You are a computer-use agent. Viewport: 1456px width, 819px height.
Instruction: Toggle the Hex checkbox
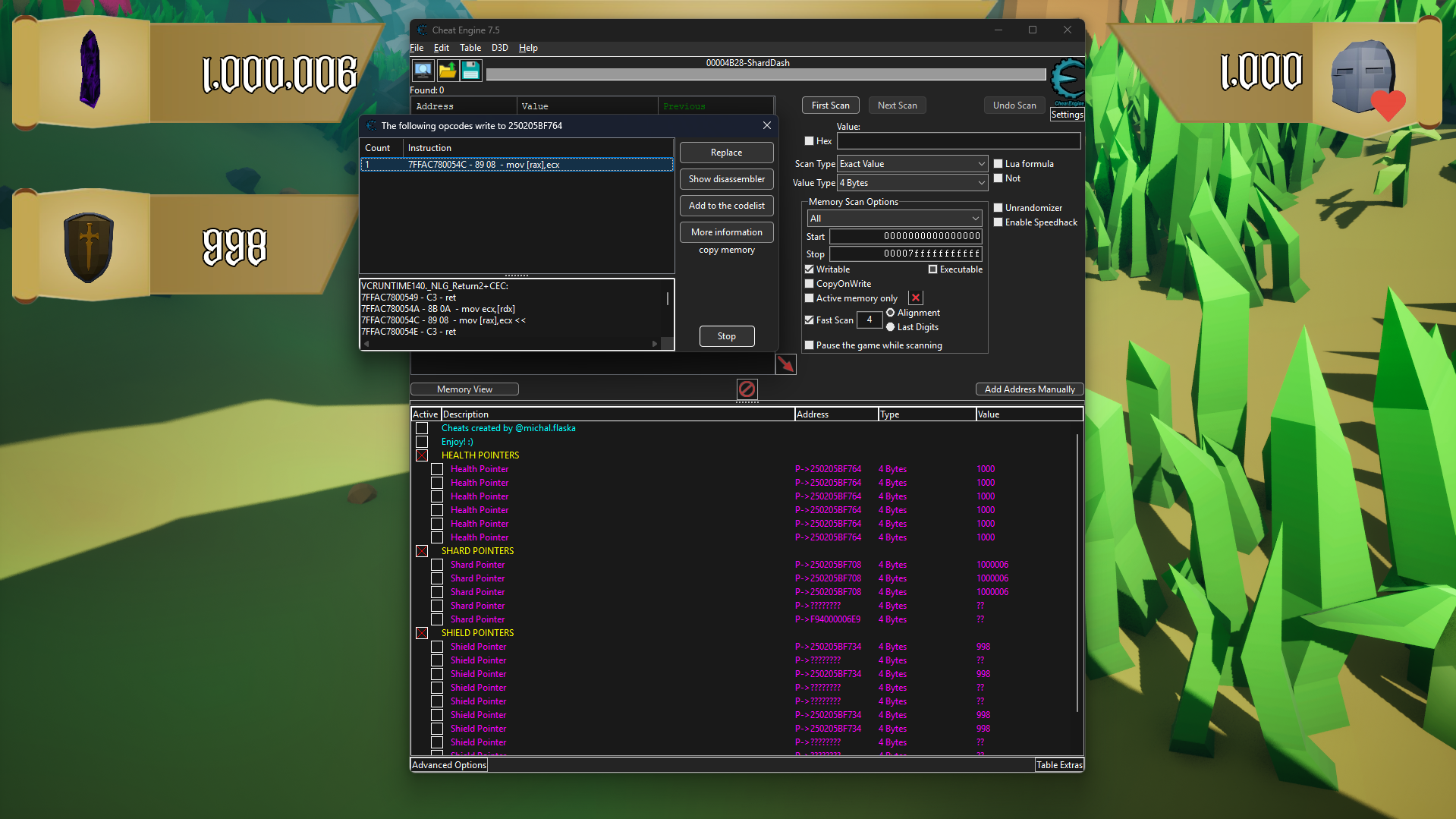(809, 141)
